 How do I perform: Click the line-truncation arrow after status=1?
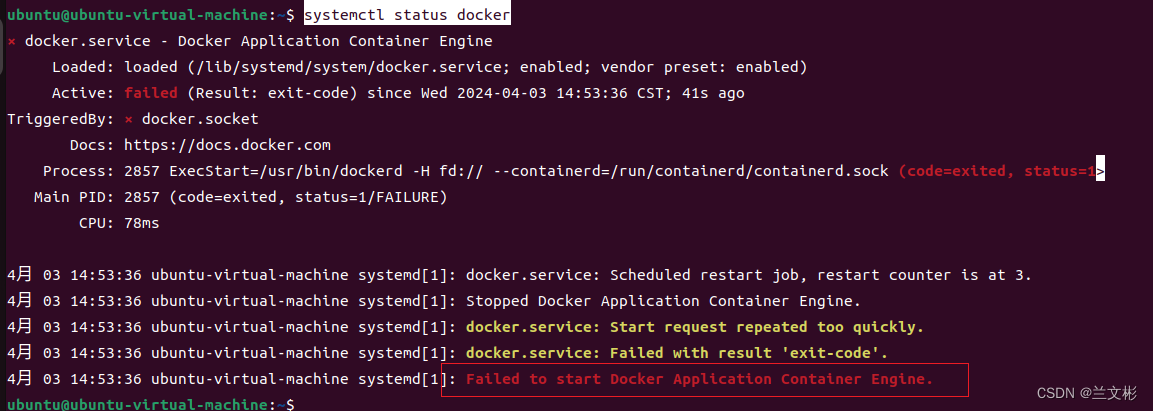(1100, 171)
